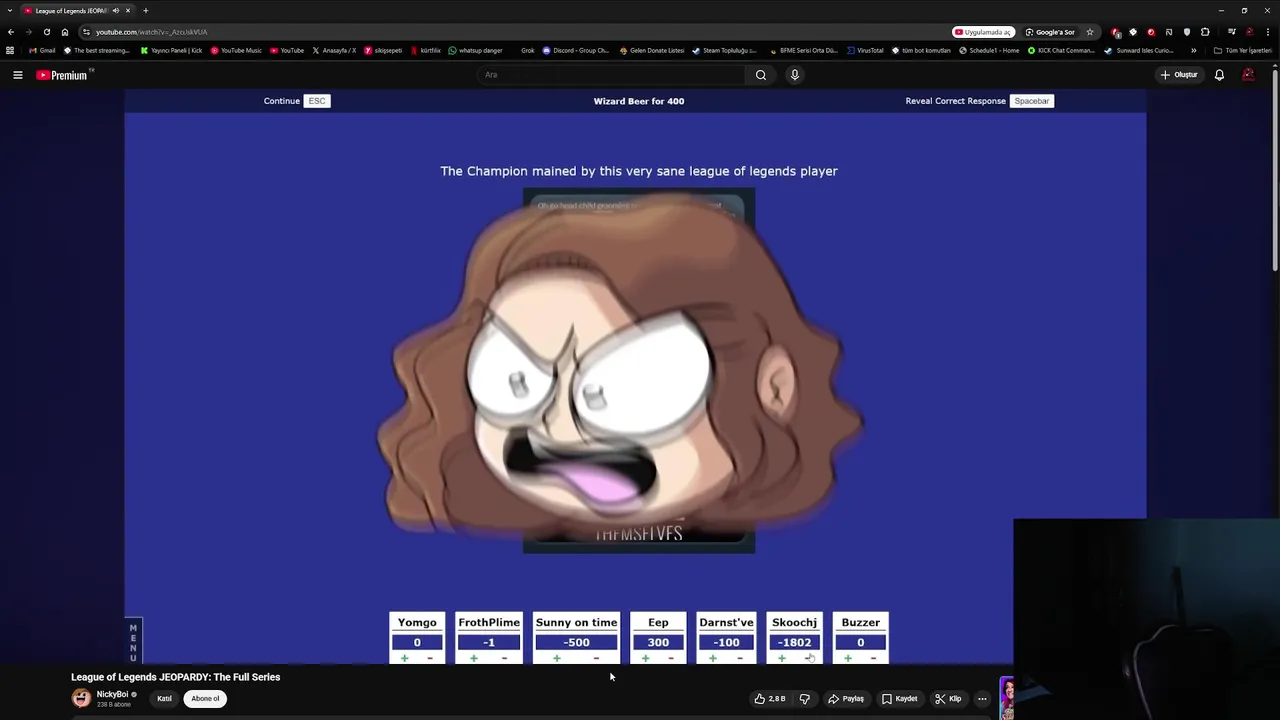The image size is (1280, 720).
Task: Click the YouTube search magnifier button
Action: point(761,75)
